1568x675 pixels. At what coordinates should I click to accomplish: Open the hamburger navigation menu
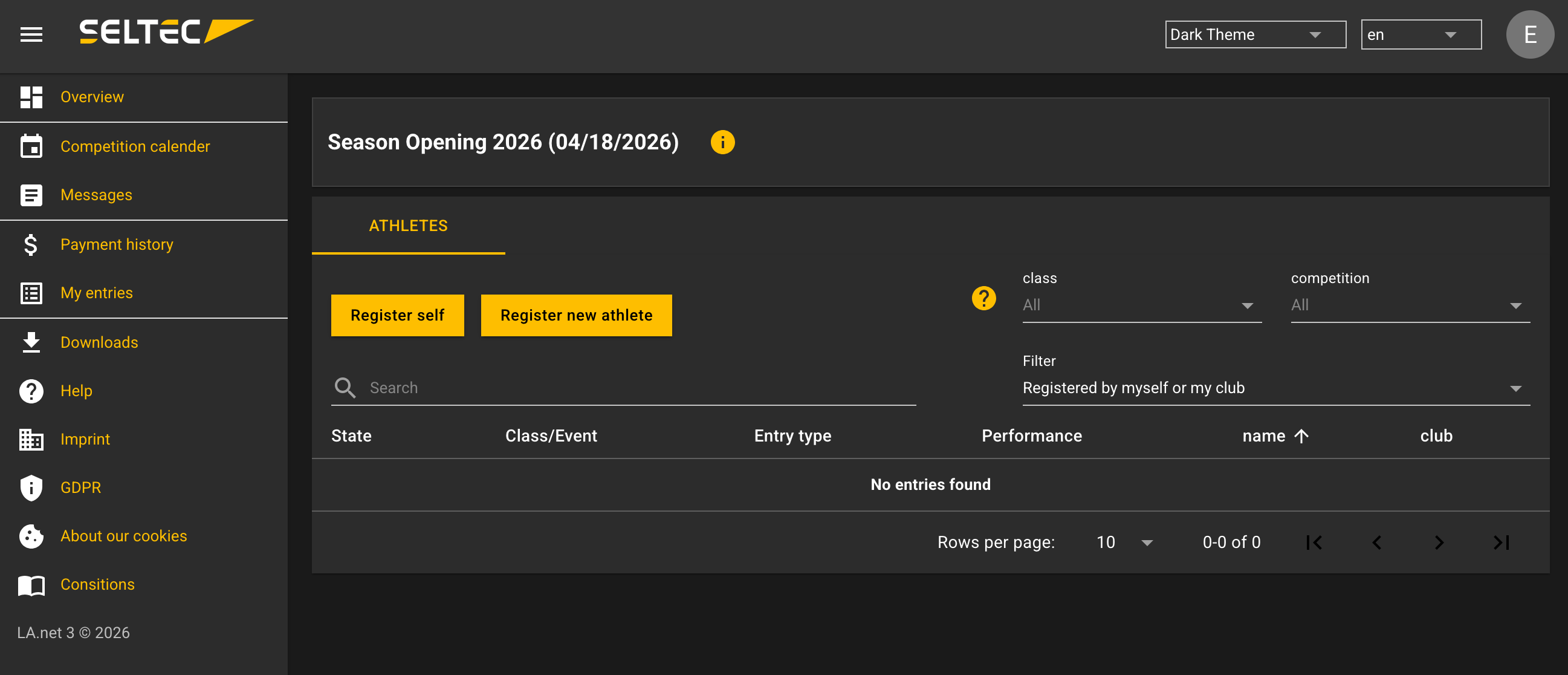tap(31, 34)
